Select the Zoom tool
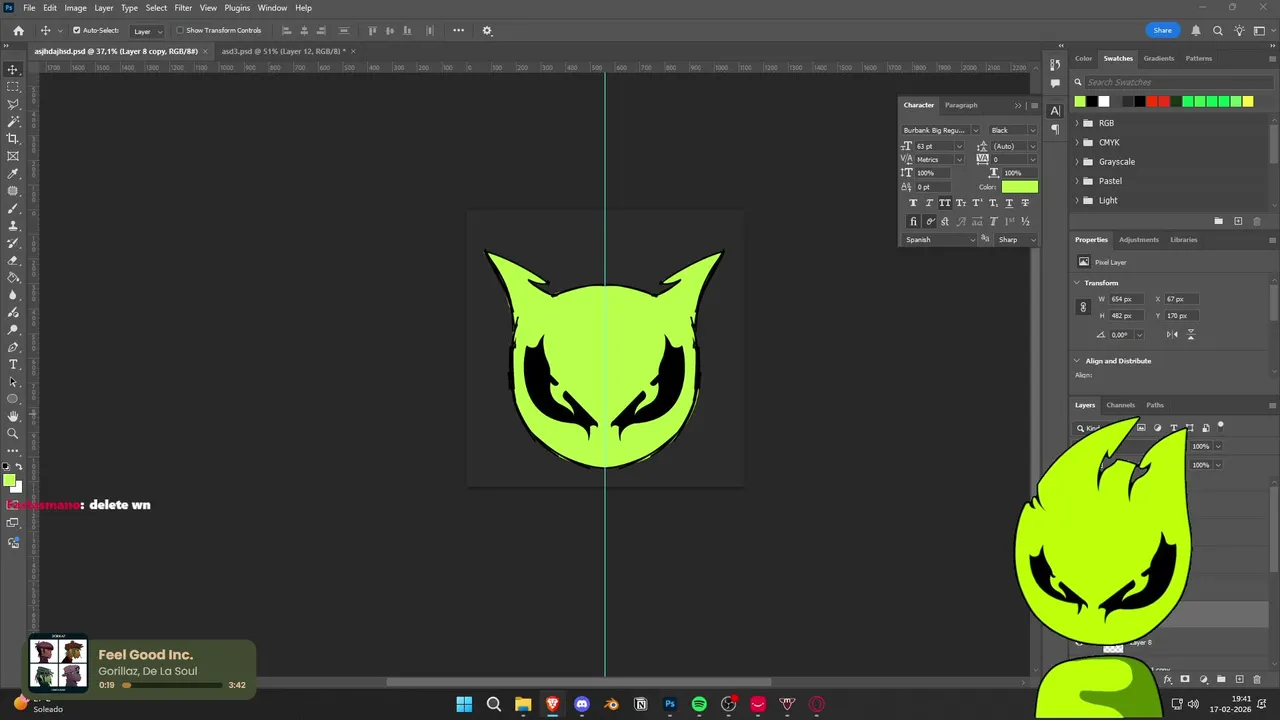Screen dimensions: 1280x720 click(x=13, y=434)
